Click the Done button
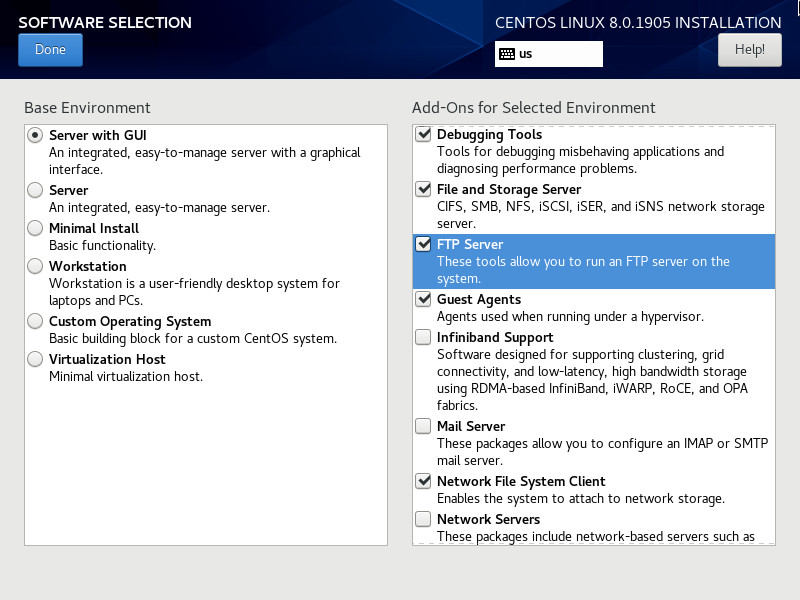The image size is (800, 600). [51, 50]
